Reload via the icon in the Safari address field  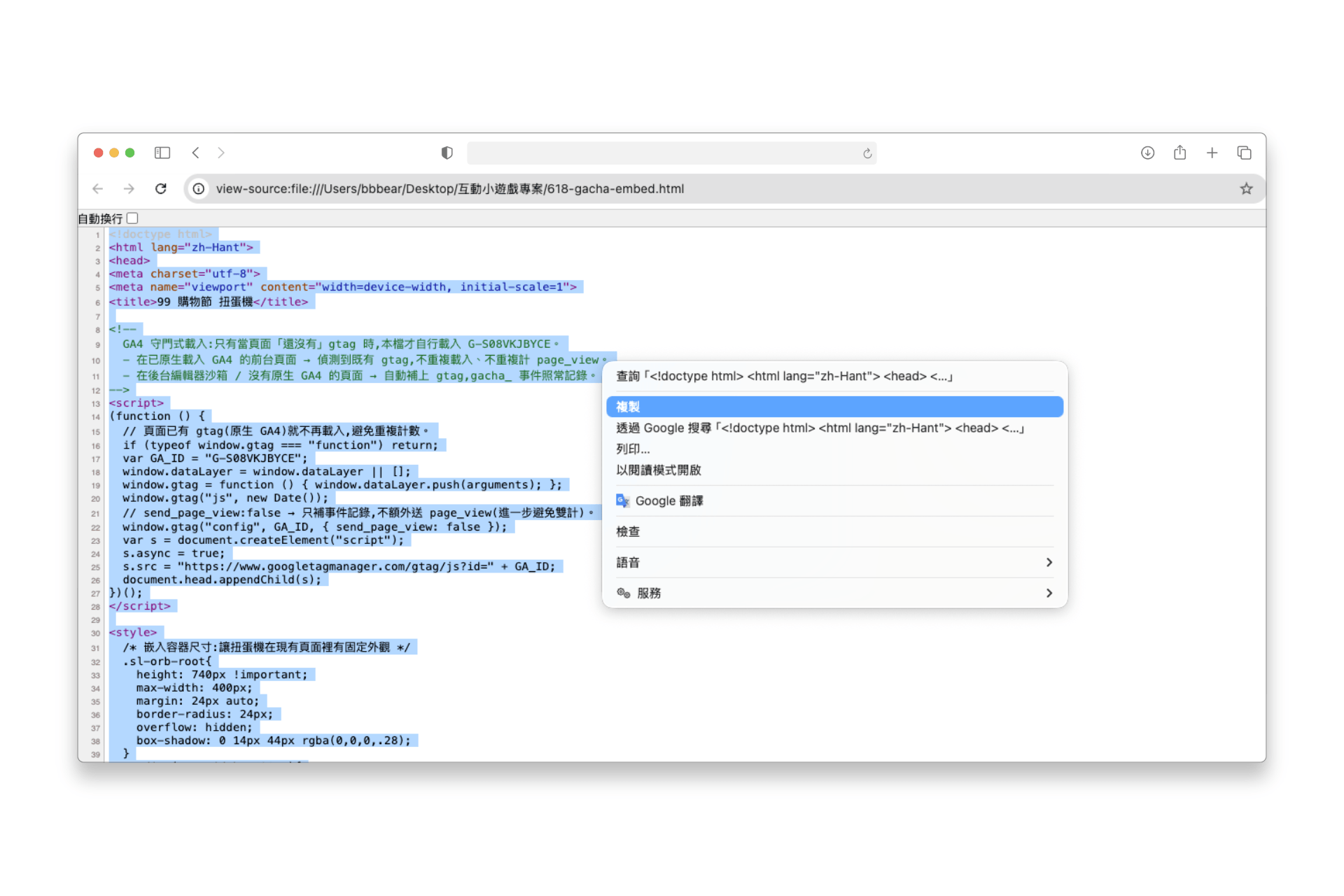click(x=867, y=153)
